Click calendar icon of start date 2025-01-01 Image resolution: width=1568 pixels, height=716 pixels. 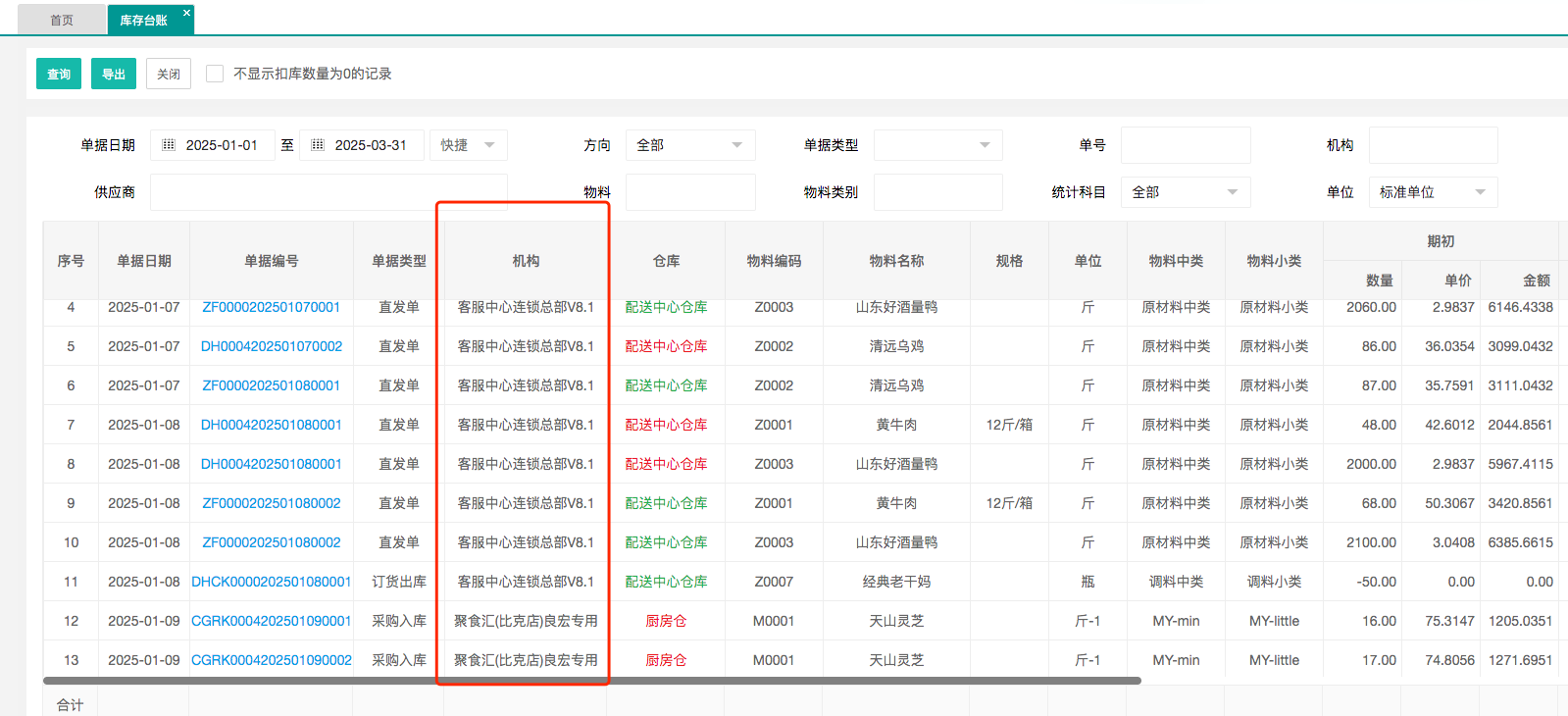coord(169,145)
